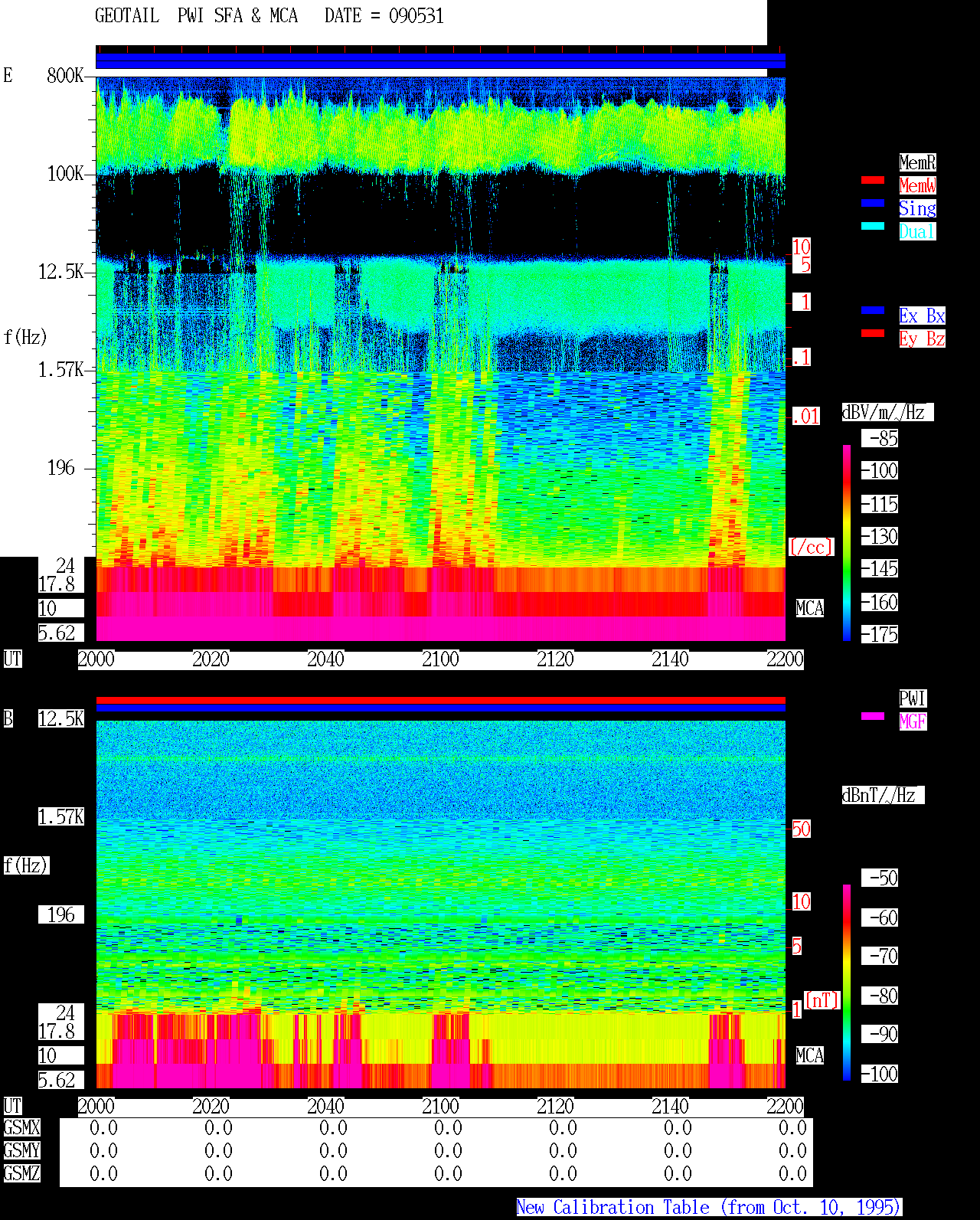Viewport: 980px width, 1220px height.
Task: Click the magenta MGF legend swatch
Action: (873, 716)
